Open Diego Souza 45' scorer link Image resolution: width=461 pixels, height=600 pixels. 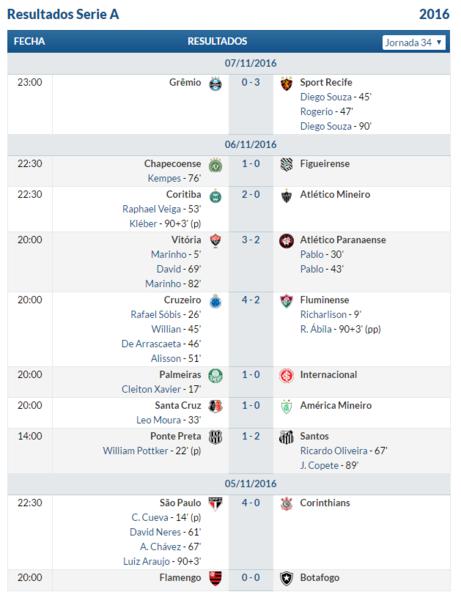coord(326,97)
